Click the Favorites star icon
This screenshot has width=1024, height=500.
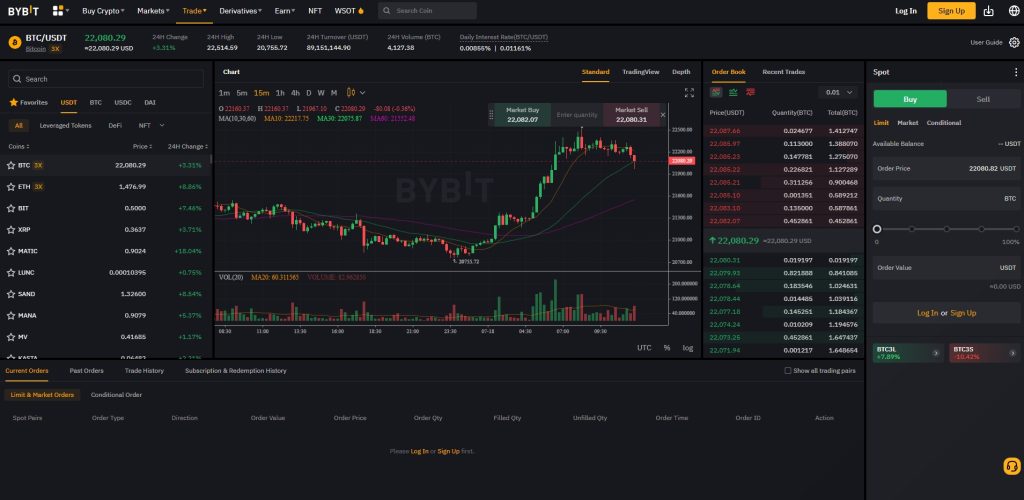[x=13, y=102]
